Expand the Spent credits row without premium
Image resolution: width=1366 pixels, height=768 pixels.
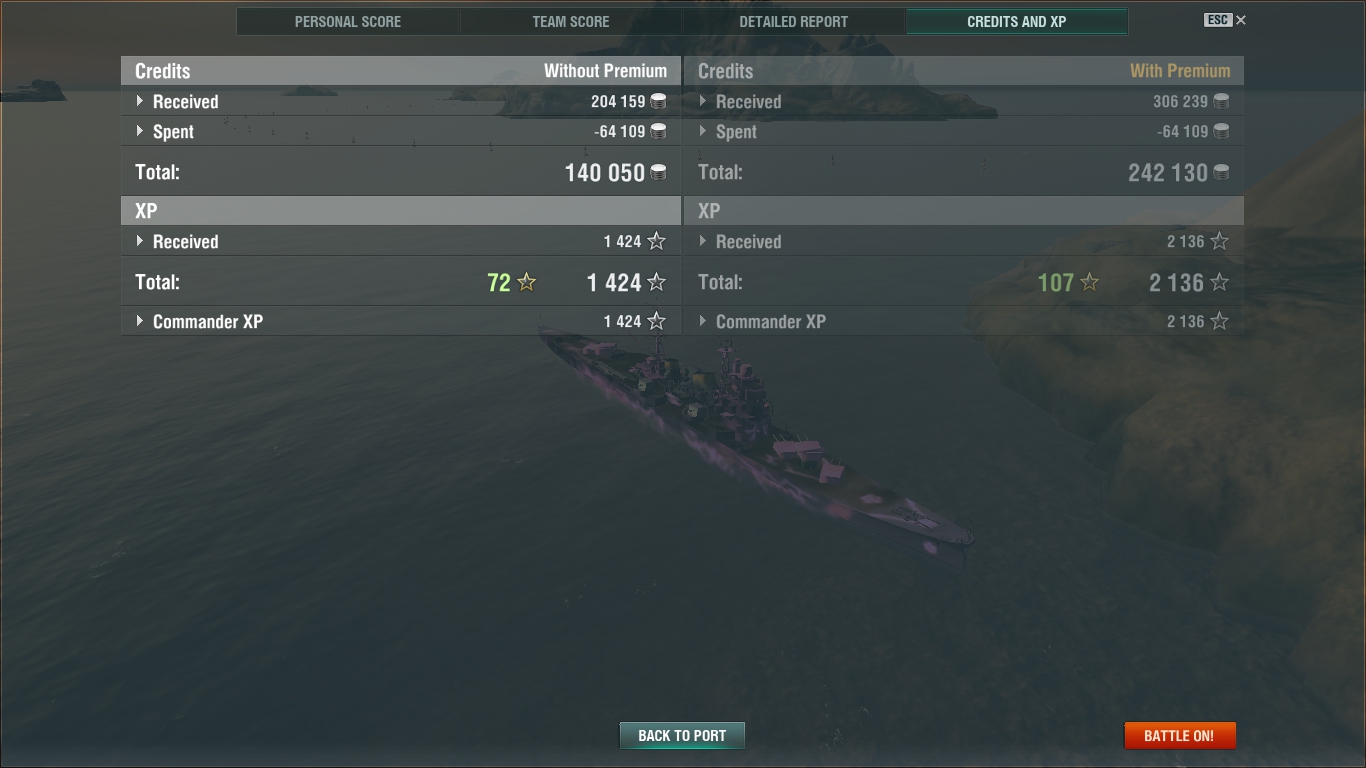(x=401, y=131)
